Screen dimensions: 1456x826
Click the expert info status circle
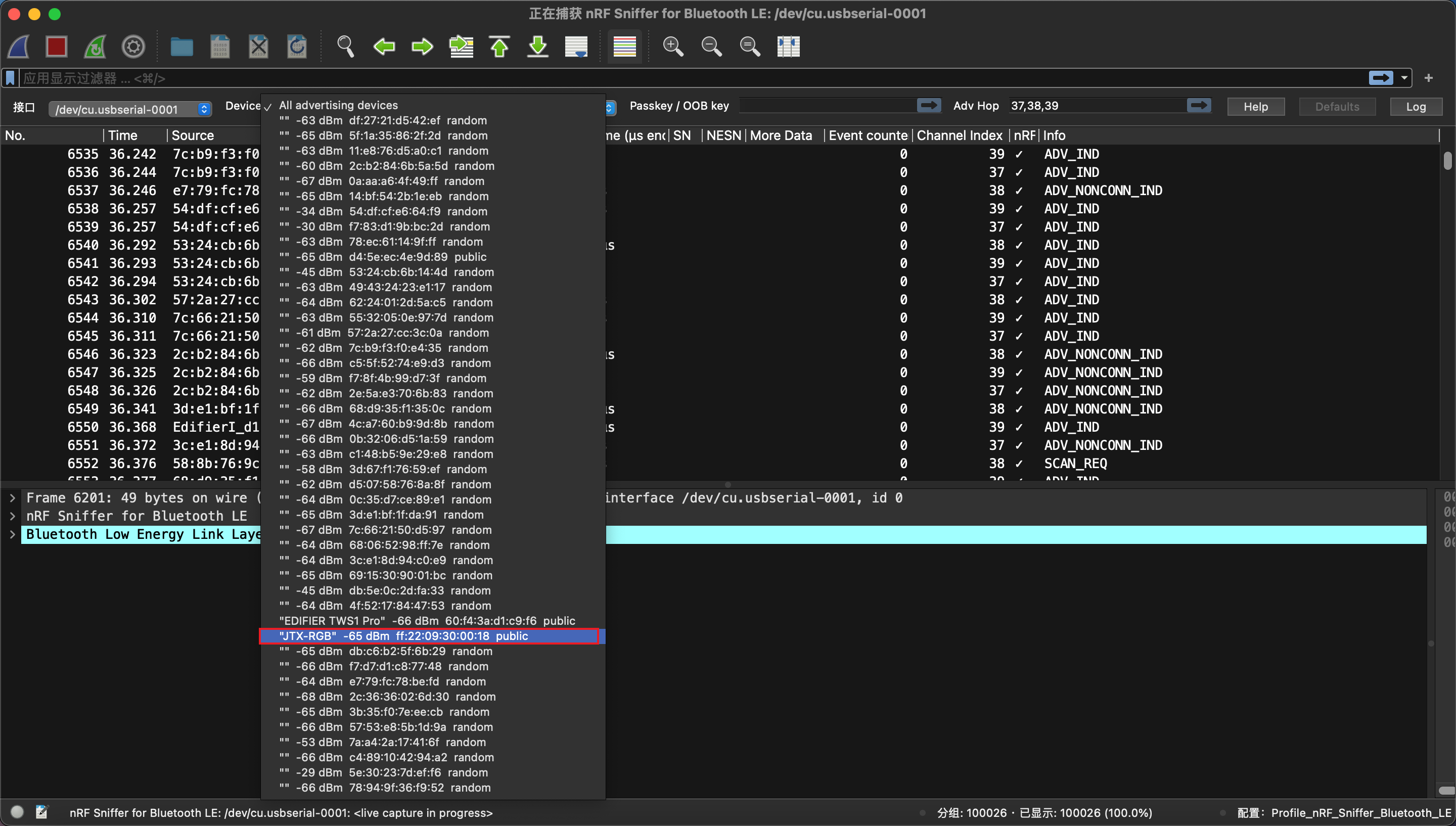(17, 812)
